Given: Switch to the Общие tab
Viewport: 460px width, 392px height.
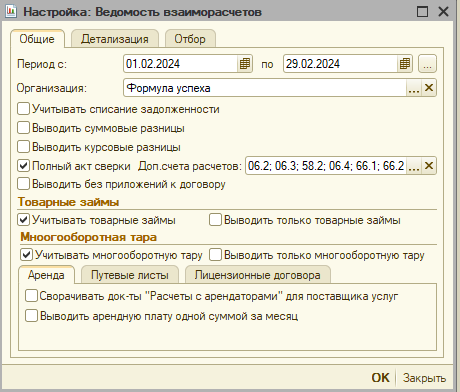Looking at the screenshot, I should (37, 39).
